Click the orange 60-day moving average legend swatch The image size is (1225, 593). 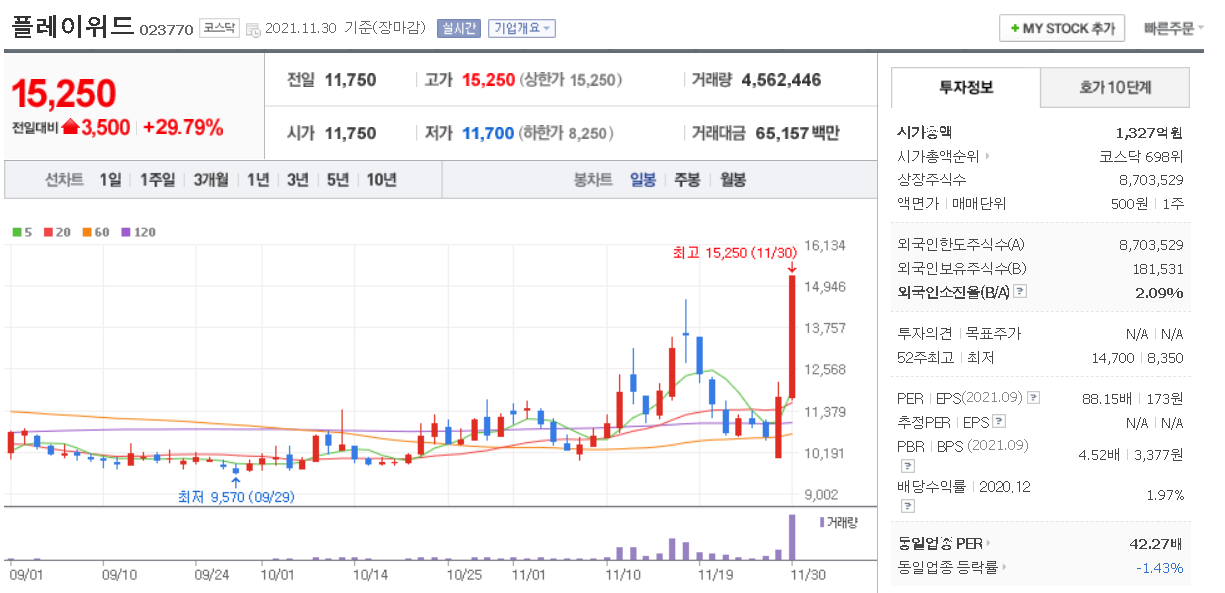87,232
